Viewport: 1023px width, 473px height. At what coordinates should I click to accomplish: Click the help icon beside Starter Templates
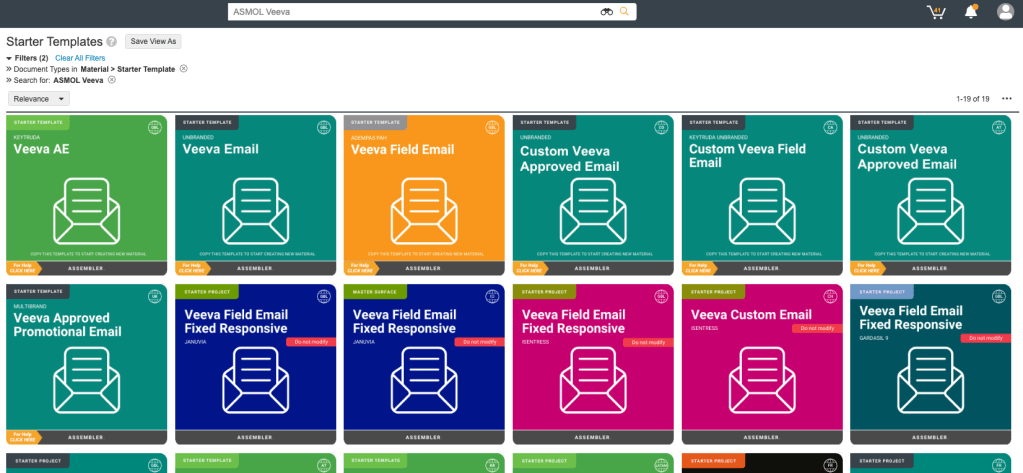click(x=112, y=42)
